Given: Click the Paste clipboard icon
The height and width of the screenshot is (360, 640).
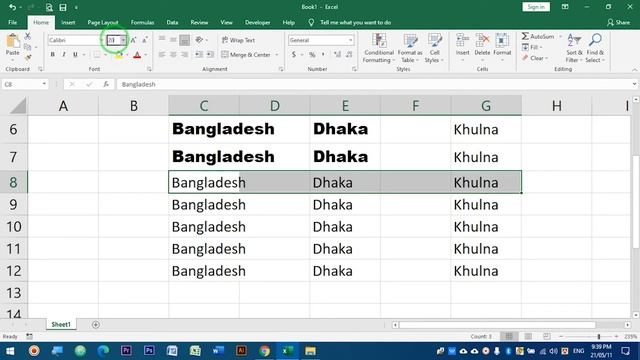Looking at the screenshot, I should pos(13,41).
